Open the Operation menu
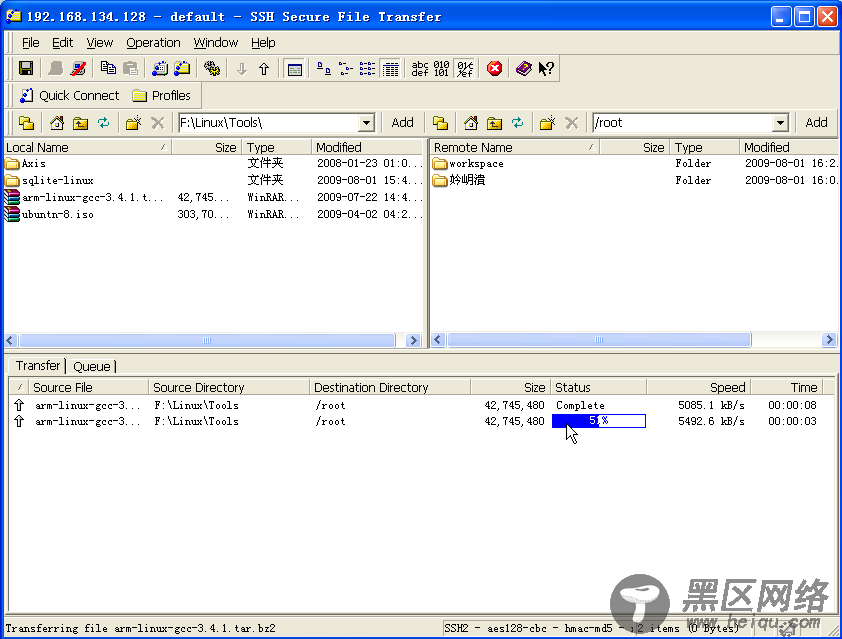The width and height of the screenshot is (842, 639). pyautogui.click(x=153, y=42)
